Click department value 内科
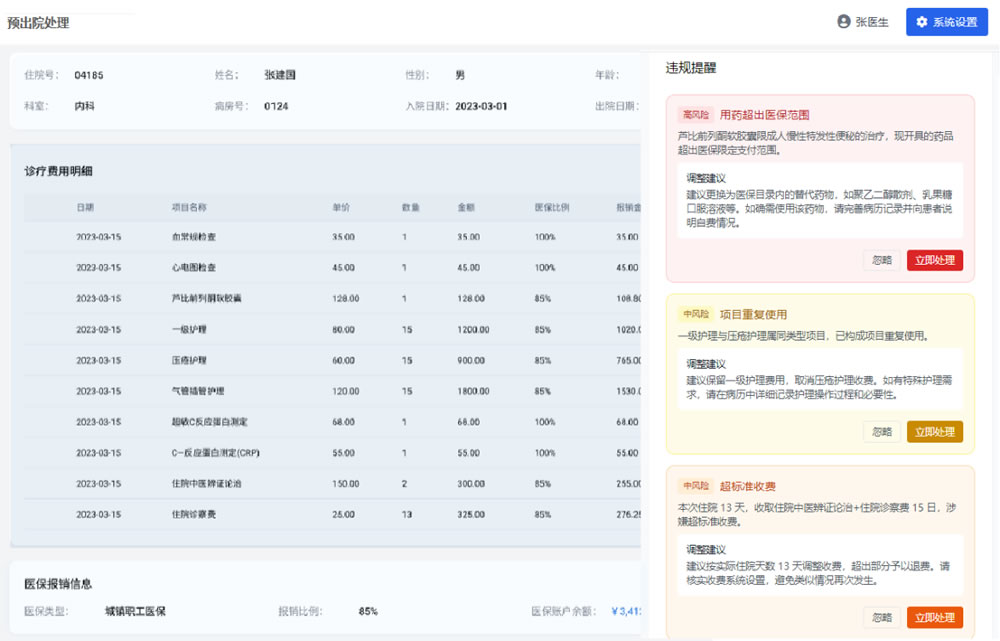 pos(84,106)
